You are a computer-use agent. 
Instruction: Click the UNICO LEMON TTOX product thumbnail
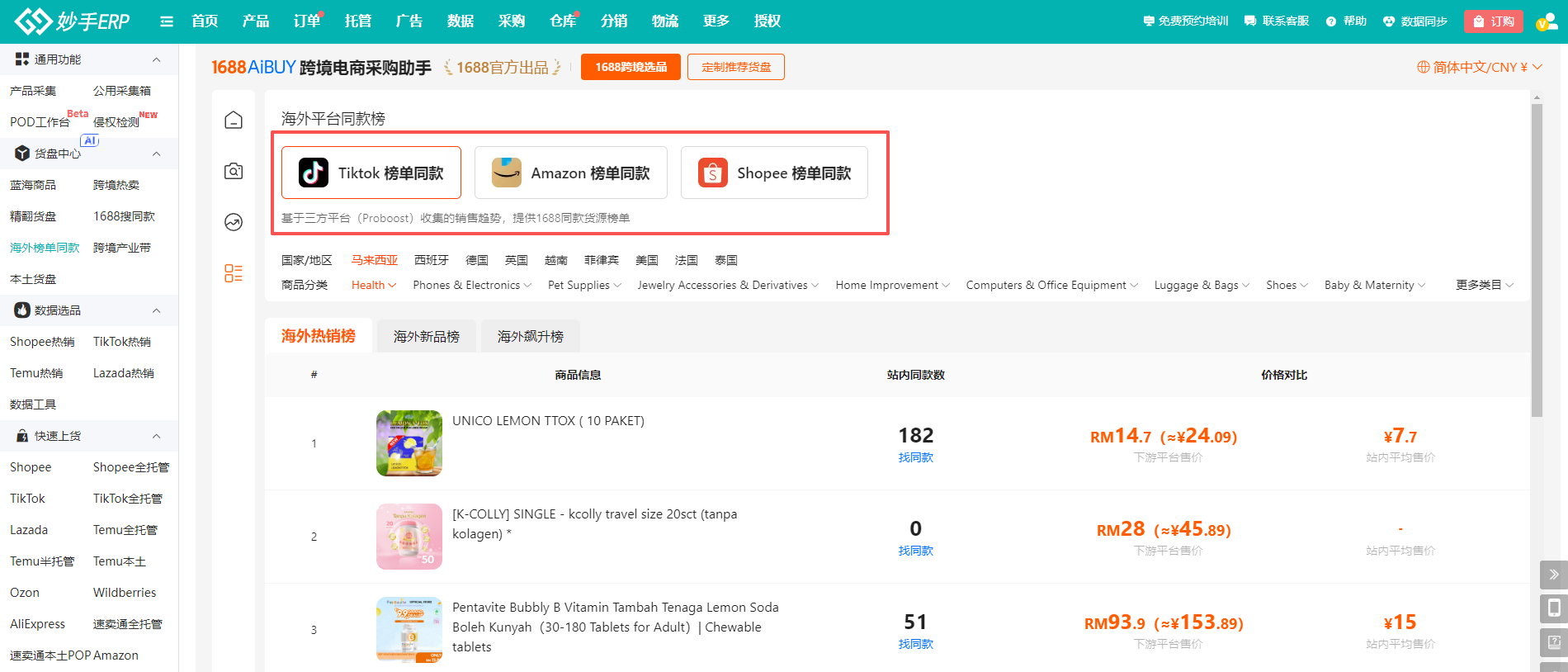[409, 443]
